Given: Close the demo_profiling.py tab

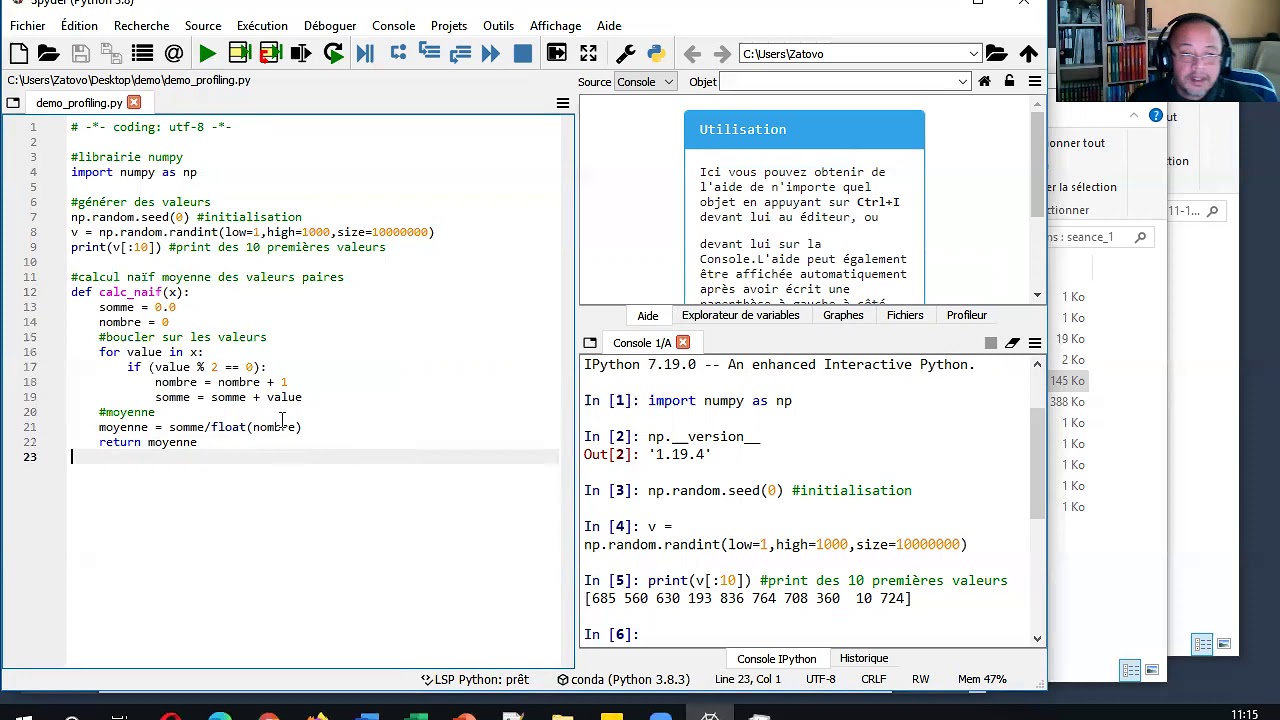Looking at the screenshot, I should point(134,103).
